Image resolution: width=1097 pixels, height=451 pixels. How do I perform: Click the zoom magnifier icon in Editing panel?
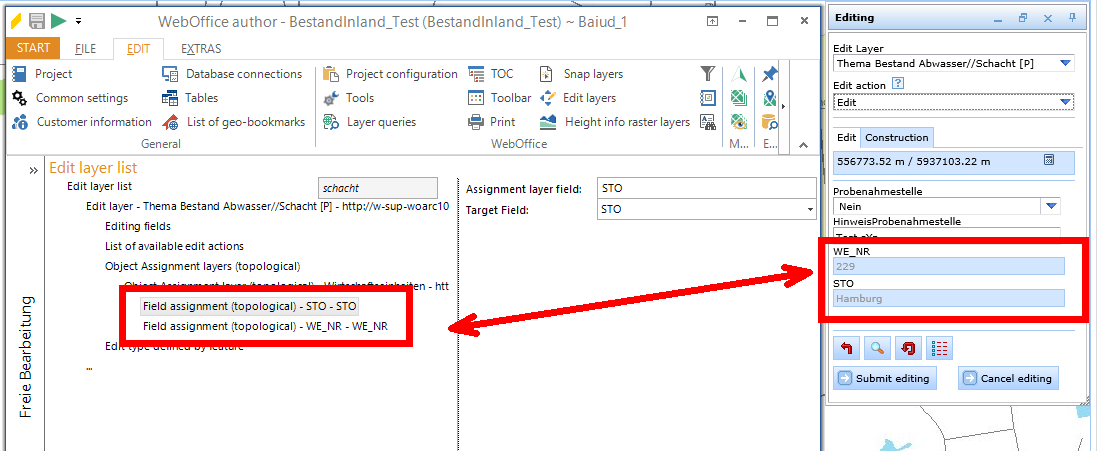point(876,348)
